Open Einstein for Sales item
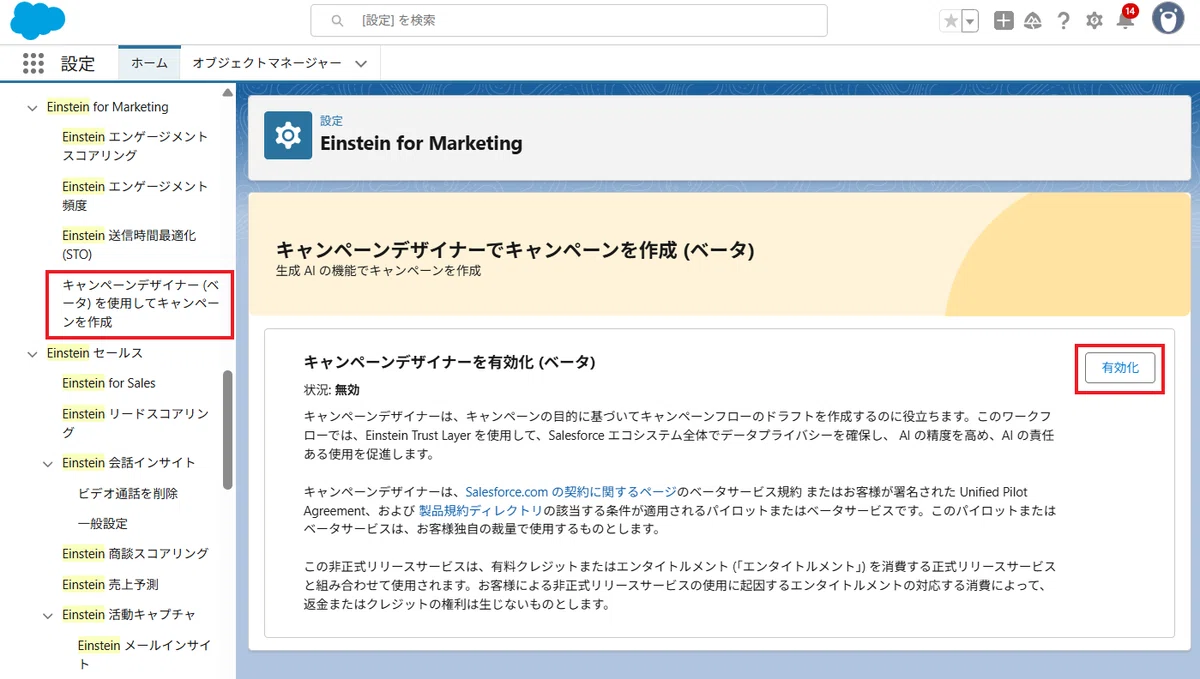 [x=108, y=383]
